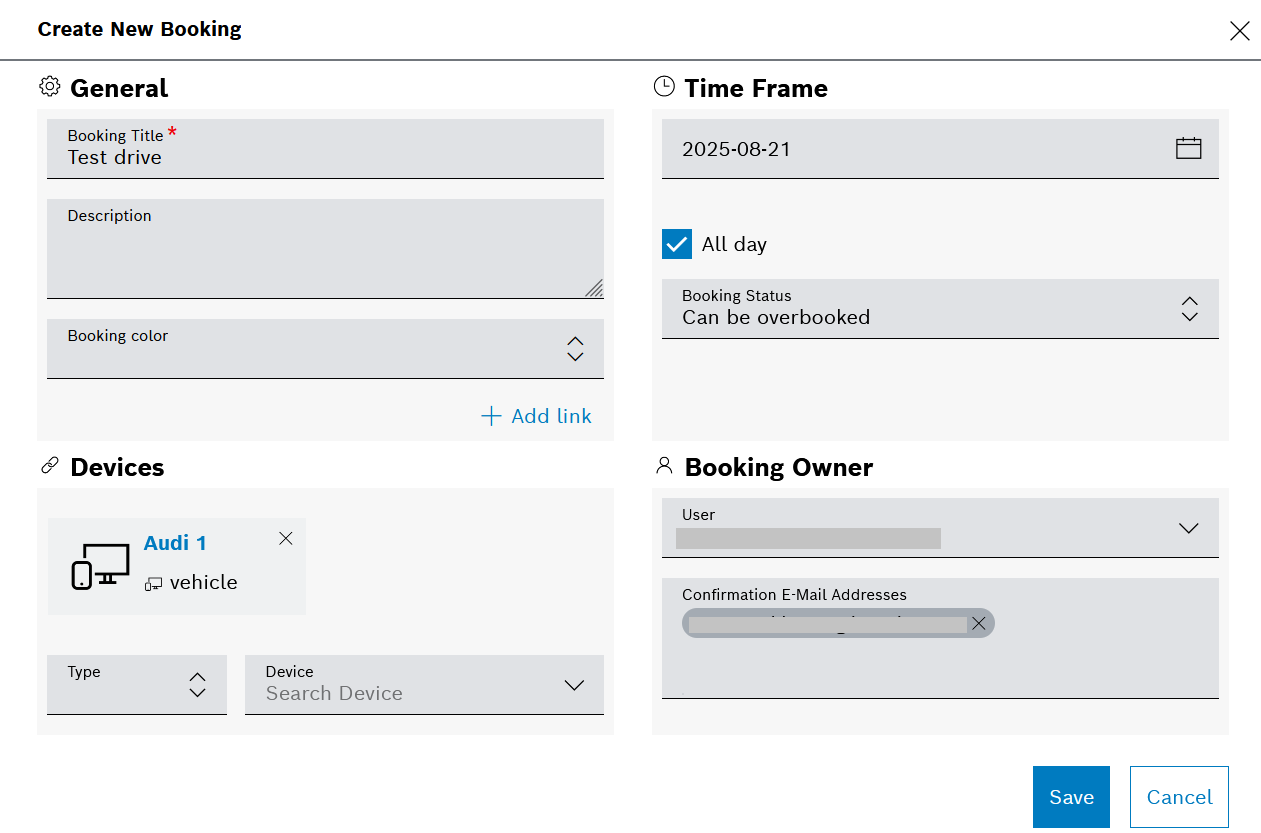
Task: Click the Time Frame clock icon
Action: 664,87
